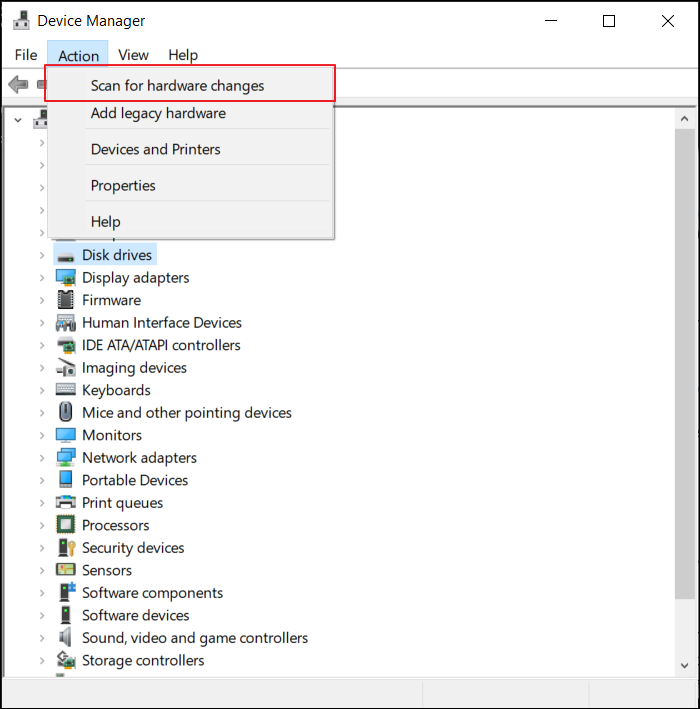Select the Imaging devices label
The height and width of the screenshot is (709, 700).
click(x=134, y=368)
